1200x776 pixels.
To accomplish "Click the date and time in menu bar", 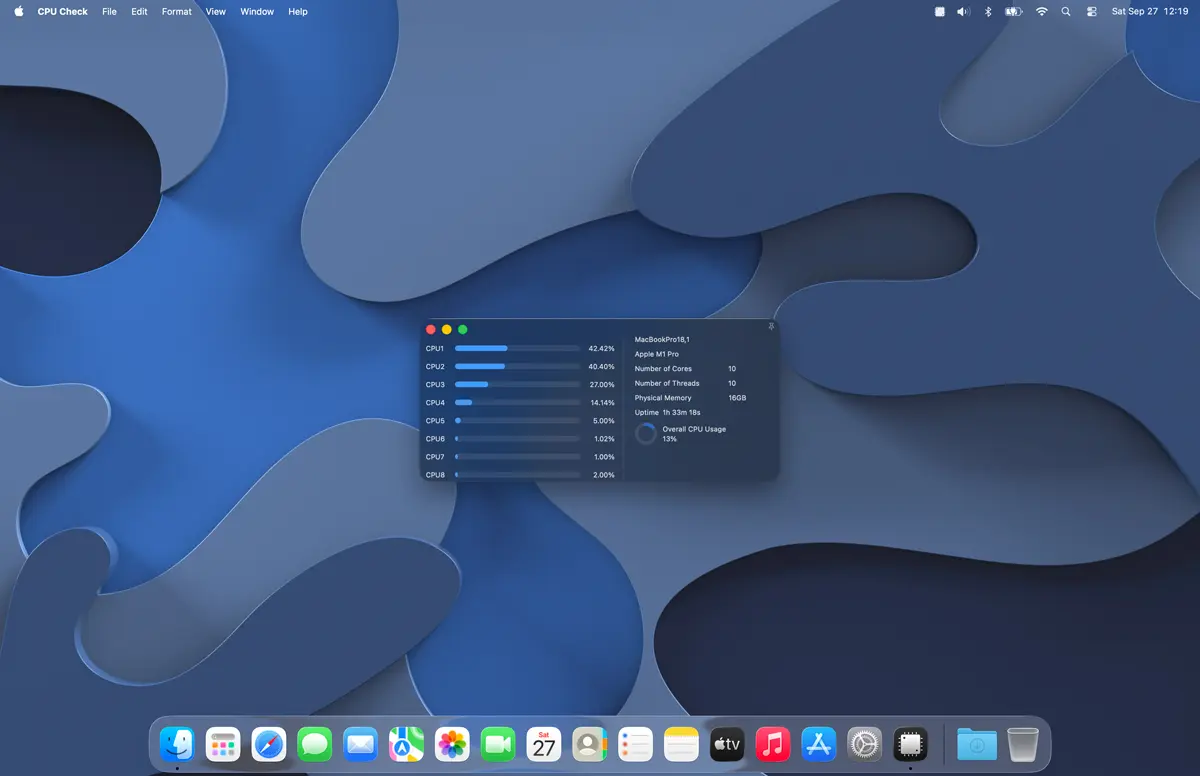I will tap(1149, 12).
